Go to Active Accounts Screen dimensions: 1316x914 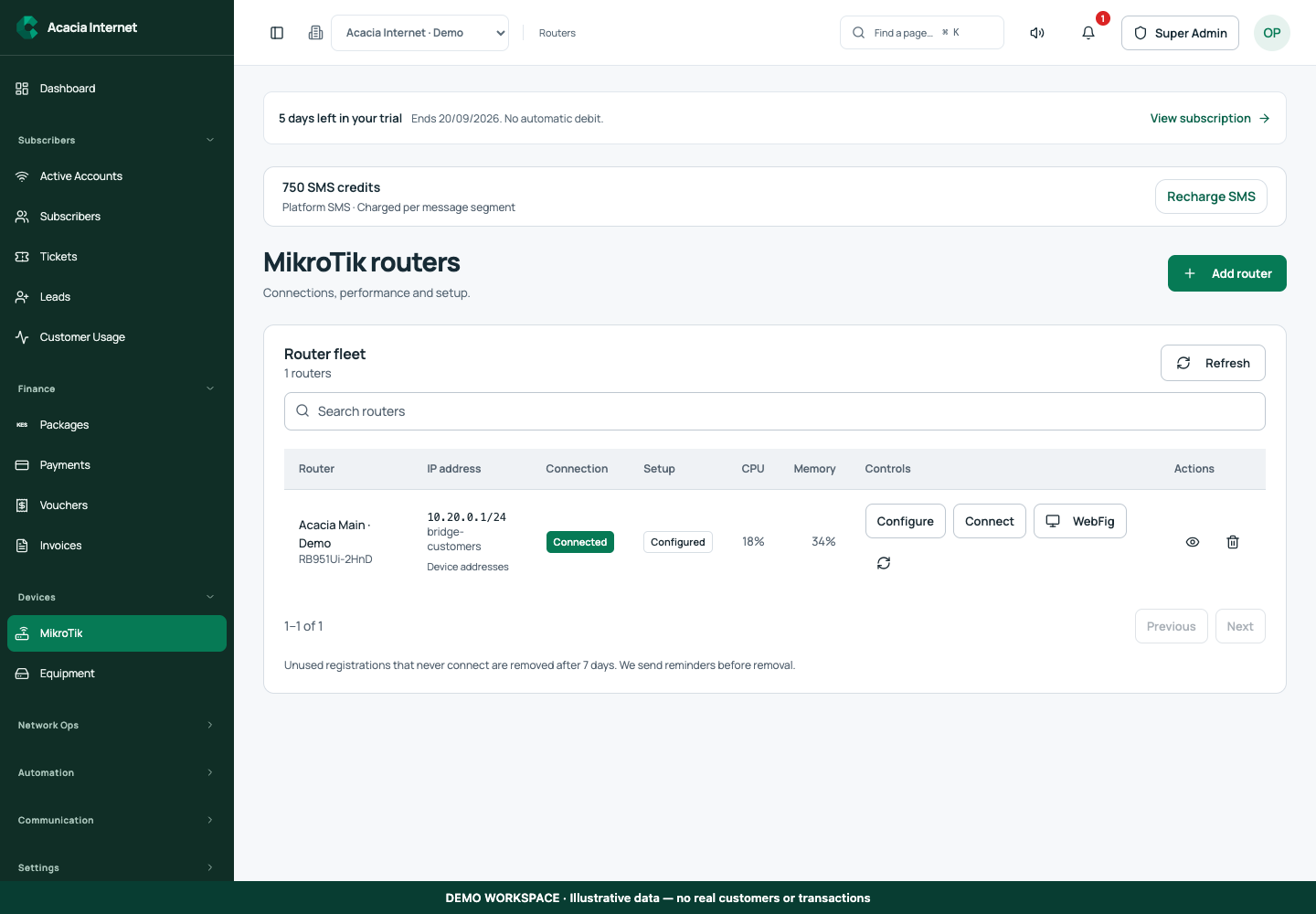pos(117,176)
